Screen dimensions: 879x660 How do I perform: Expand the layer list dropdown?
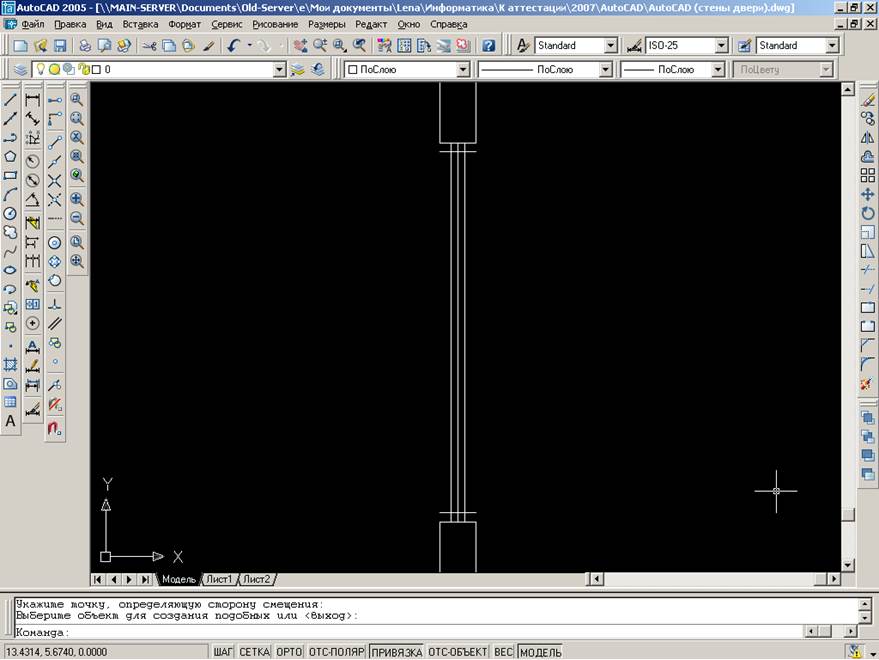tap(279, 70)
